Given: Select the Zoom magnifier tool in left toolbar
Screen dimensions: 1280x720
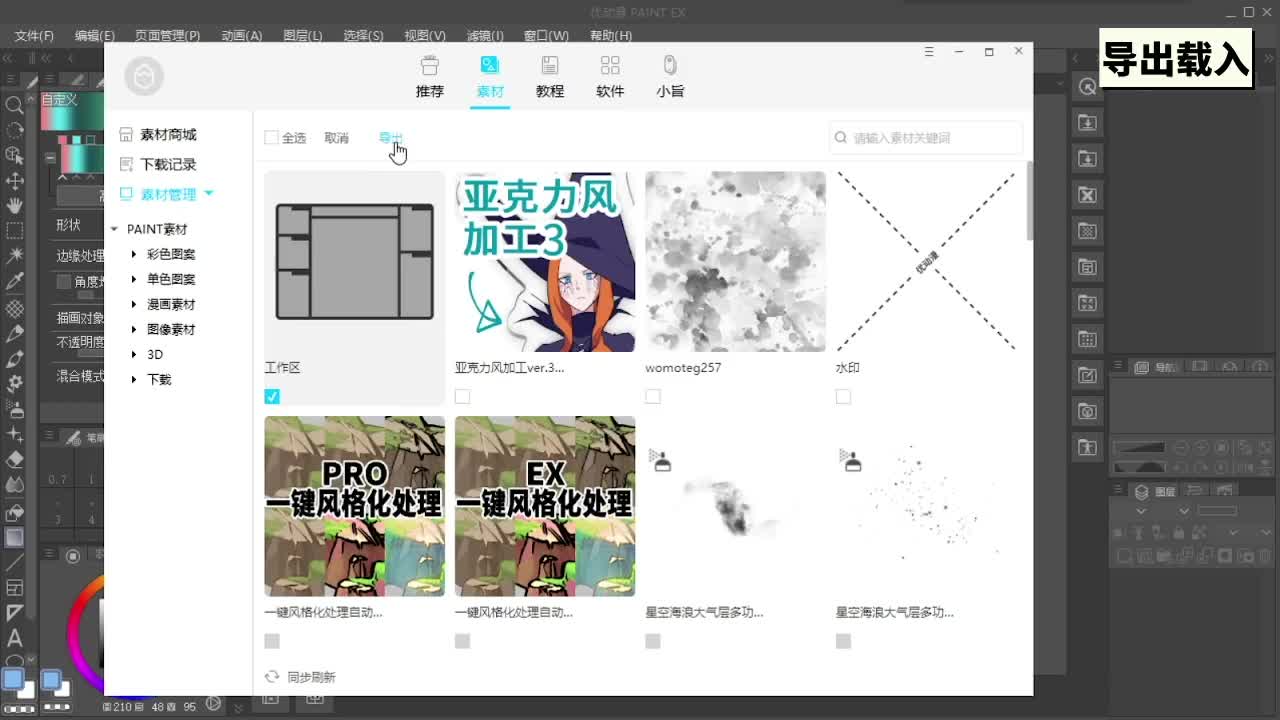Looking at the screenshot, I should (x=15, y=105).
